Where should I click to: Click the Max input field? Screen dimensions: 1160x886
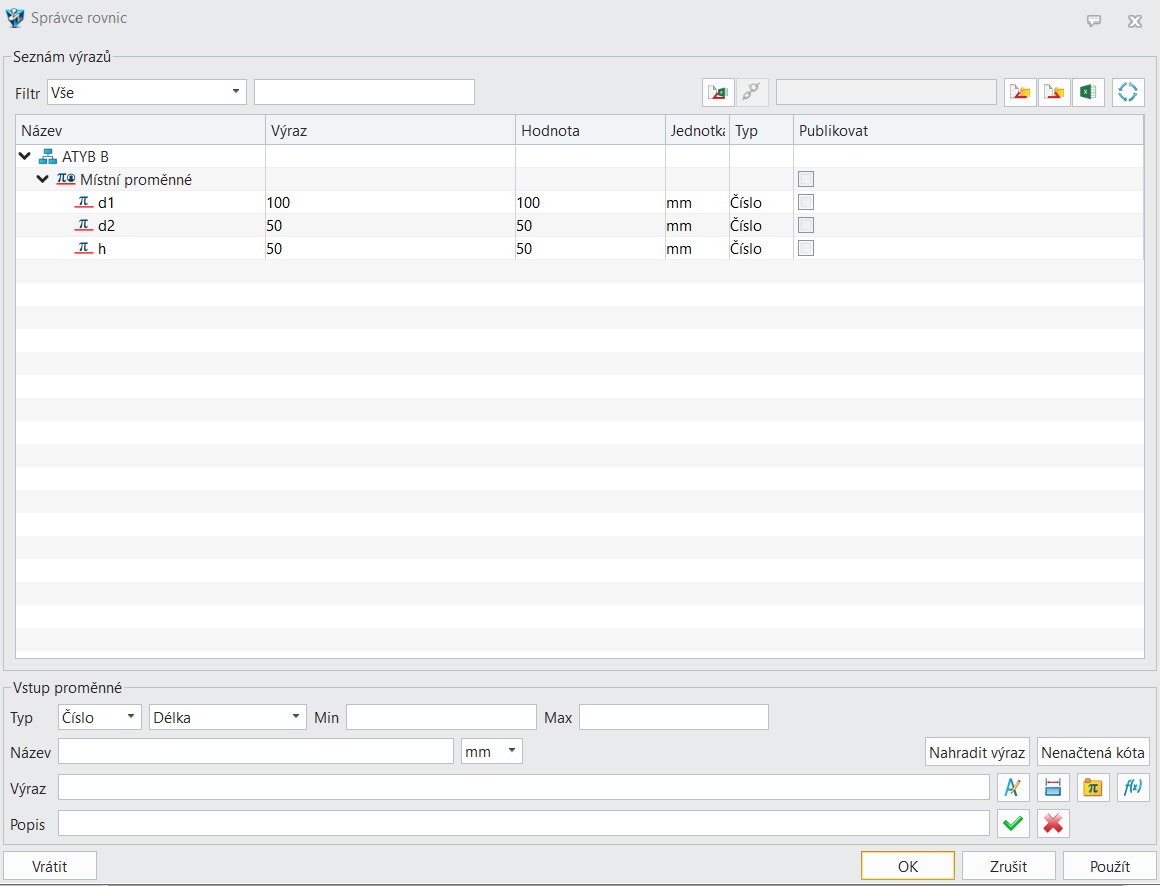pyautogui.click(x=674, y=717)
